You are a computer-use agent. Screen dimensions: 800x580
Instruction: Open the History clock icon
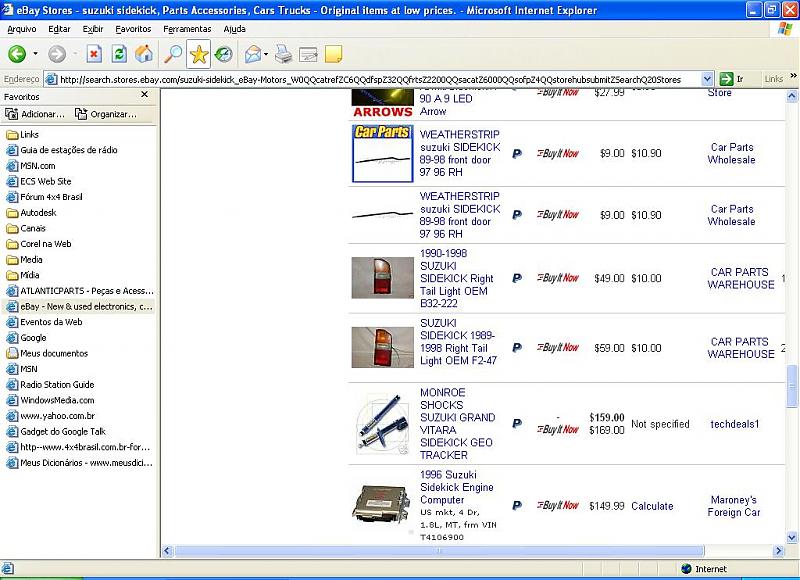[223, 54]
